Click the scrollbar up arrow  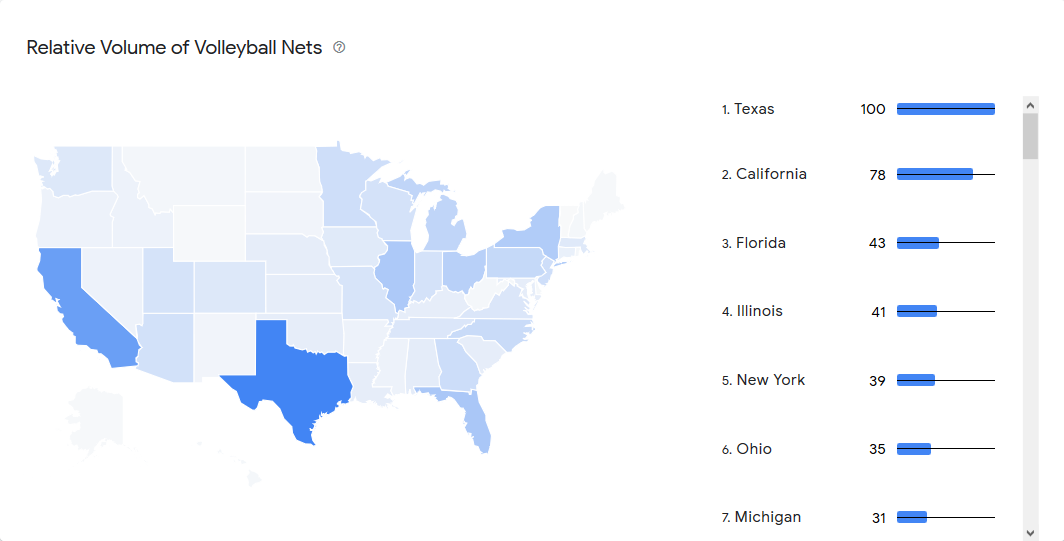(x=1030, y=103)
